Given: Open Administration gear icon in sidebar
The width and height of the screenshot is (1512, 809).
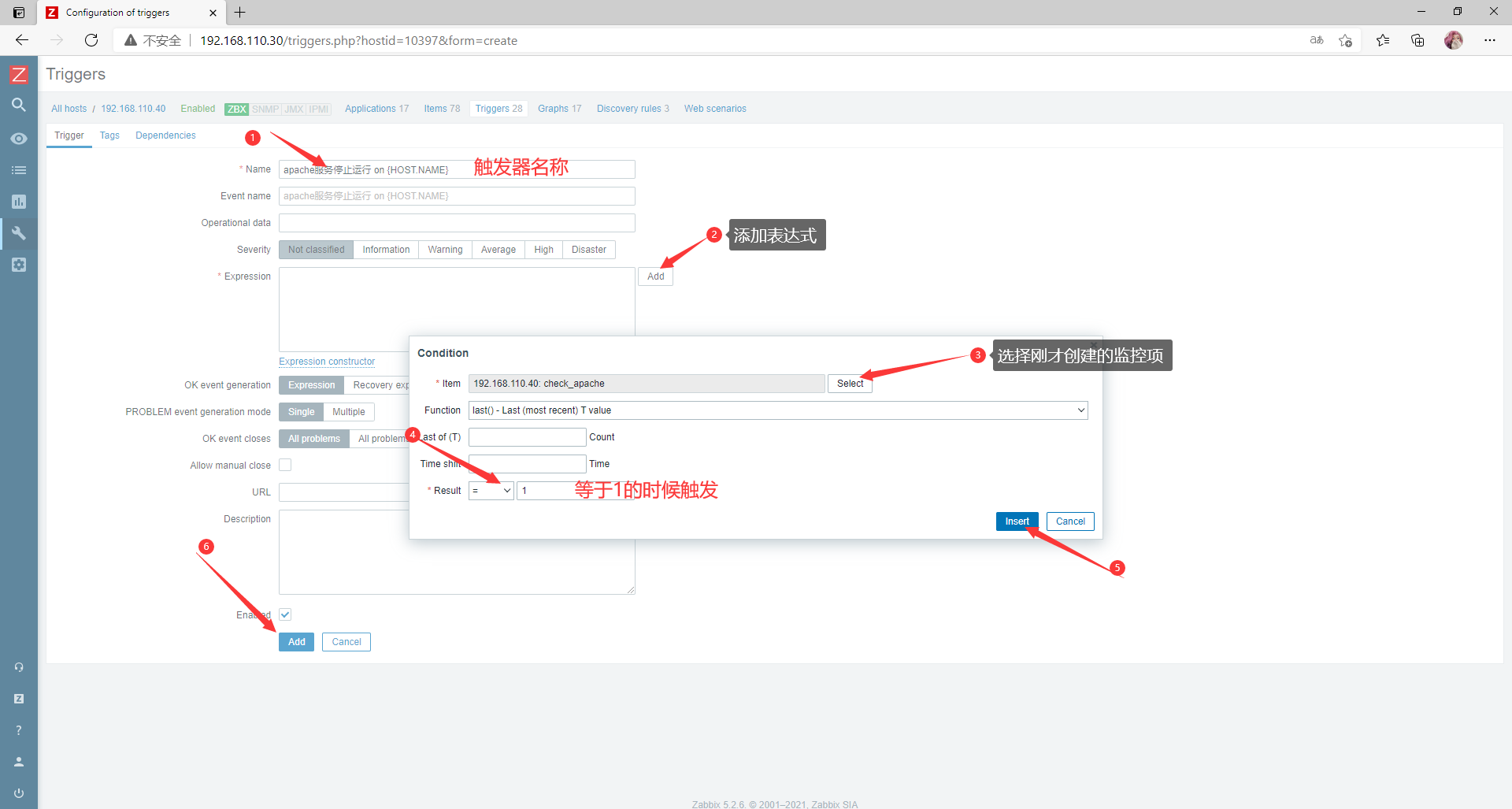Looking at the screenshot, I should coord(19,265).
